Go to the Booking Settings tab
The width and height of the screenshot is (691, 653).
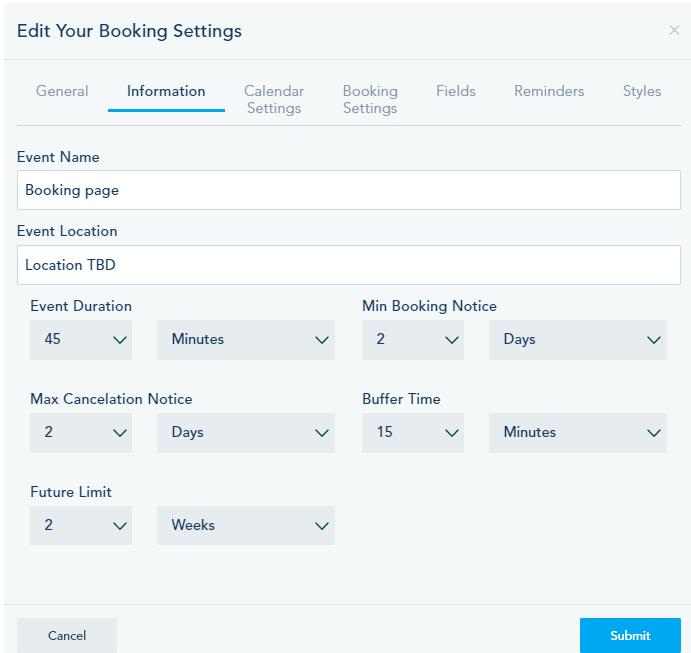click(370, 99)
